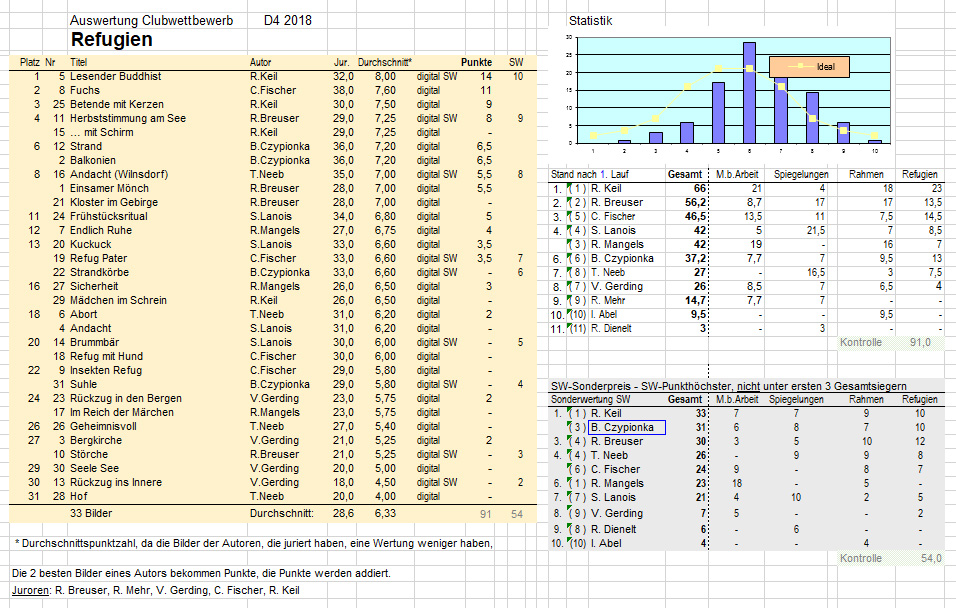Select the 'Mädchen im Schrein' cell
956x608 pixels.
pos(118,301)
